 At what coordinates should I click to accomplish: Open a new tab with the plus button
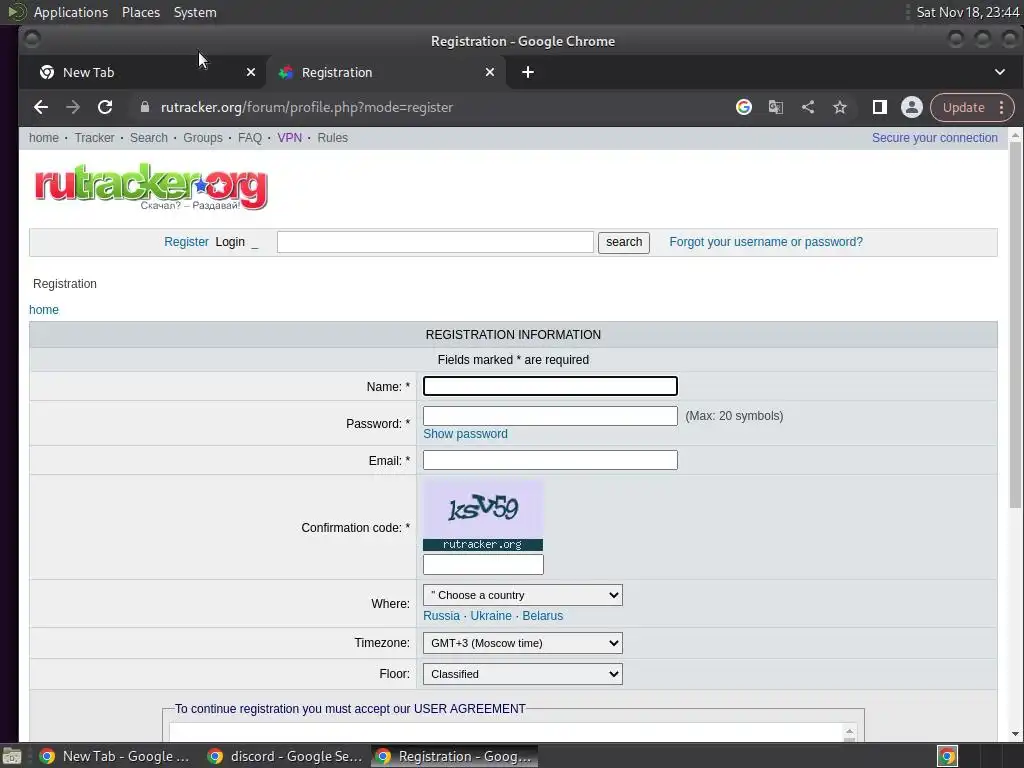(528, 72)
